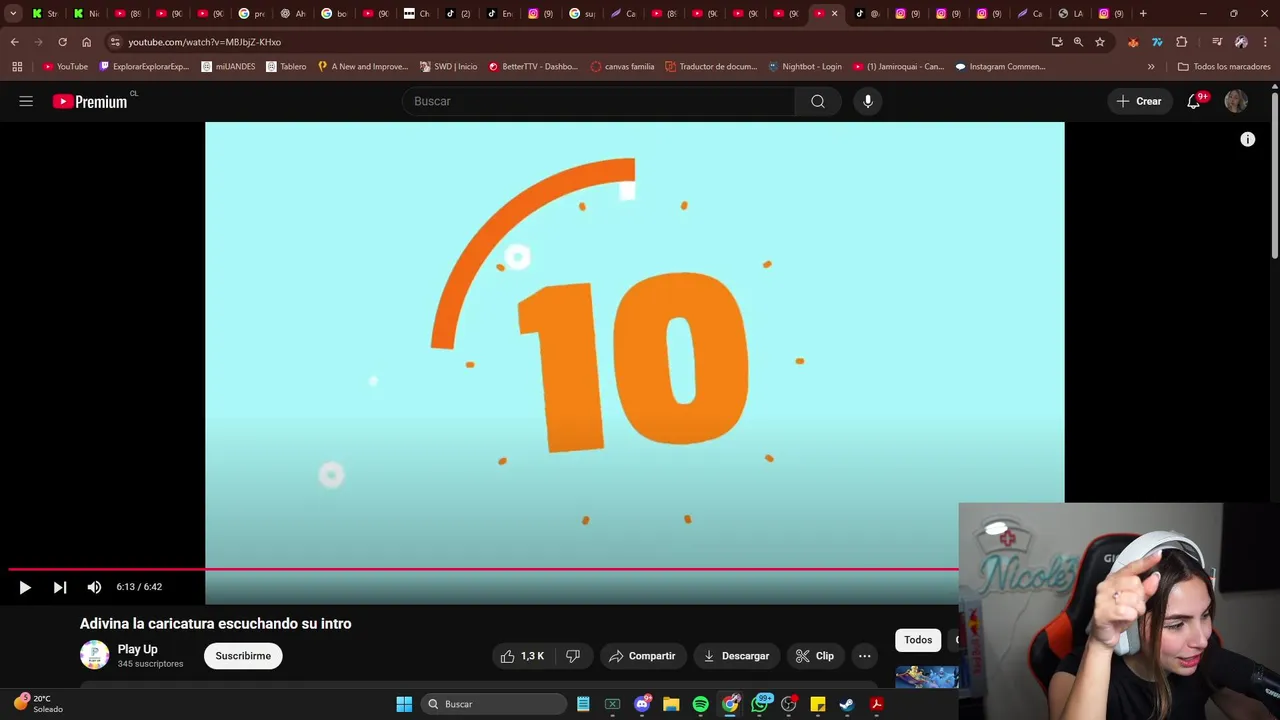Open the YouTube account avatar menu
Image resolution: width=1280 pixels, height=720 pixels.
(x=1236, y=101)
